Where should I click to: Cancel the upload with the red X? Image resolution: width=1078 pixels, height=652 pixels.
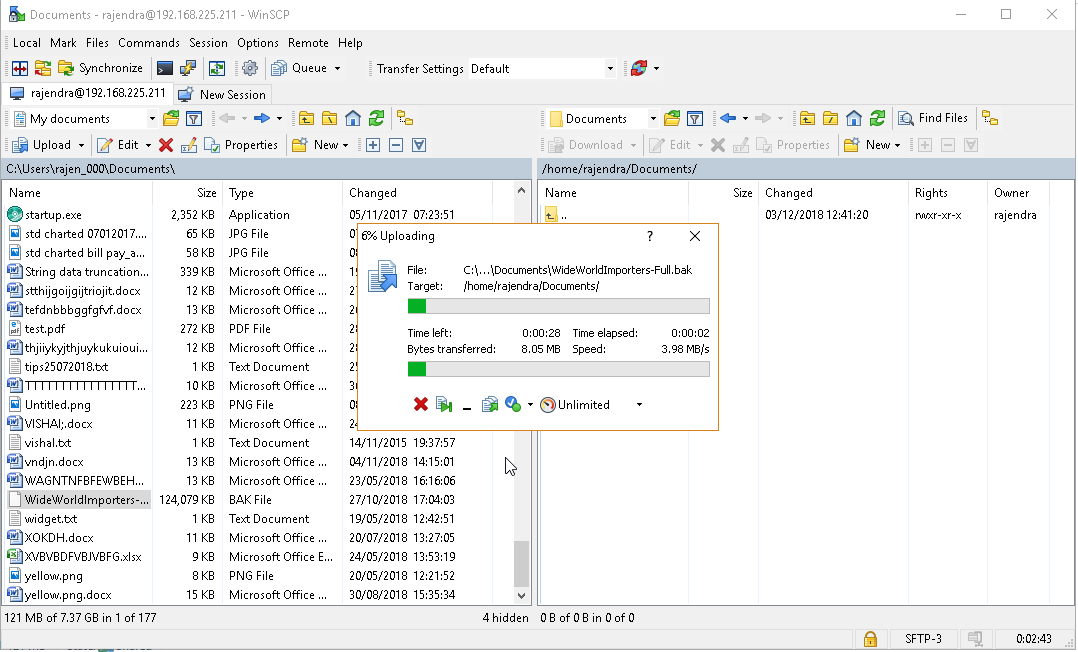pyautogui.click(x=421, y=405)
